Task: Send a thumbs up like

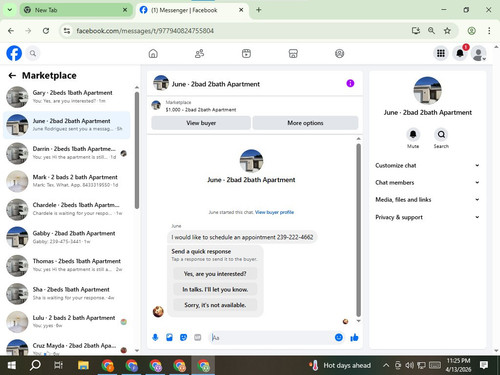Action: [354, 338]
